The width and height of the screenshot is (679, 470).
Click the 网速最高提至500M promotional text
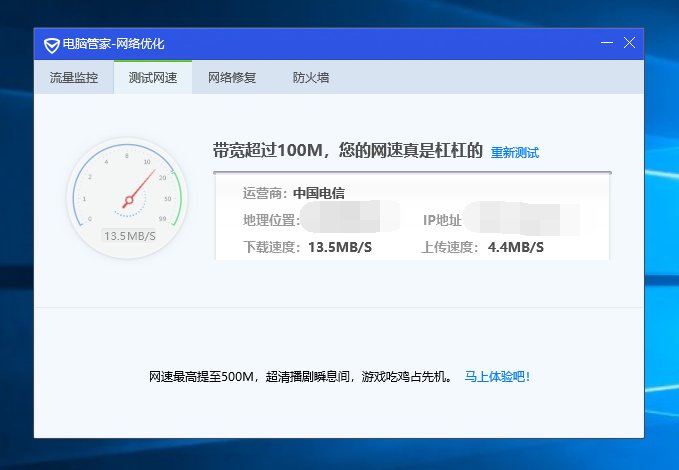coord(301,376)
